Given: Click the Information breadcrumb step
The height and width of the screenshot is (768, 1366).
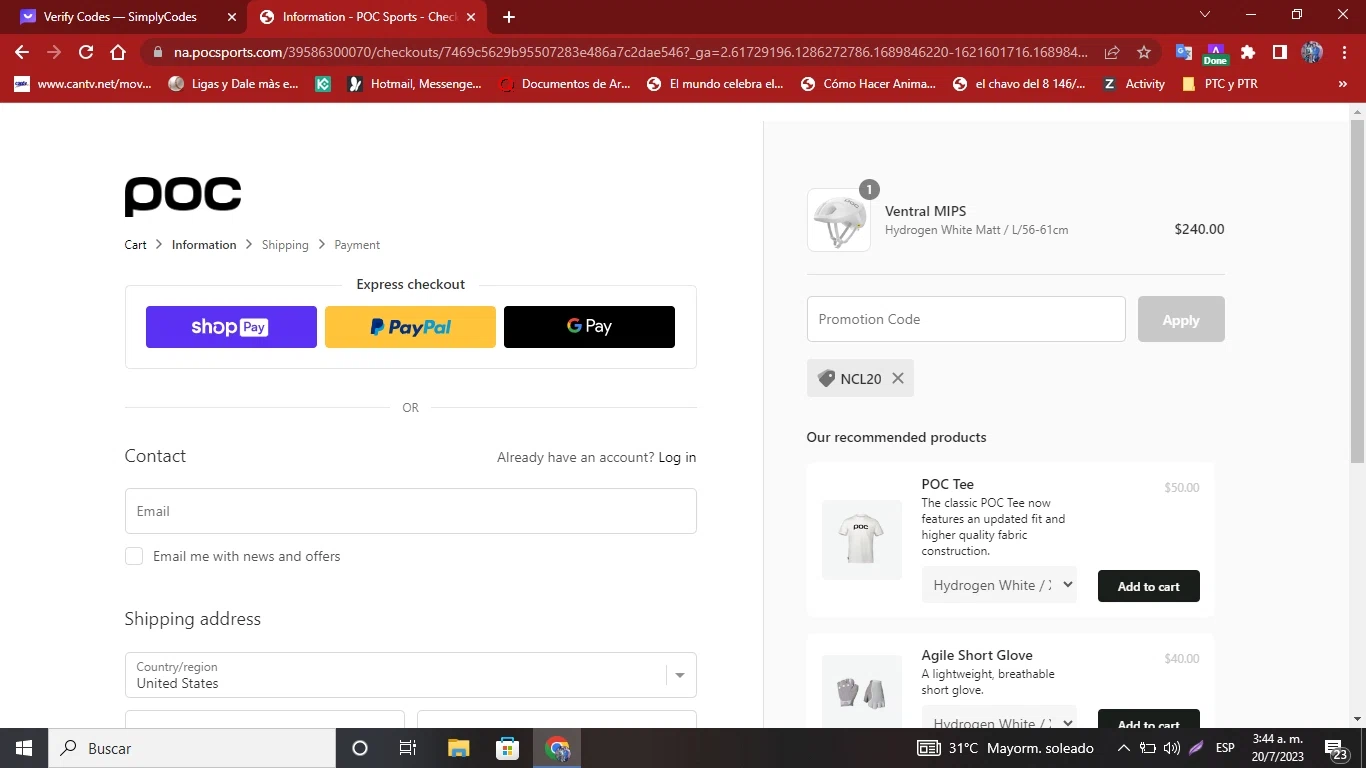Looking at the screenshot, I should tap(204, 245).
